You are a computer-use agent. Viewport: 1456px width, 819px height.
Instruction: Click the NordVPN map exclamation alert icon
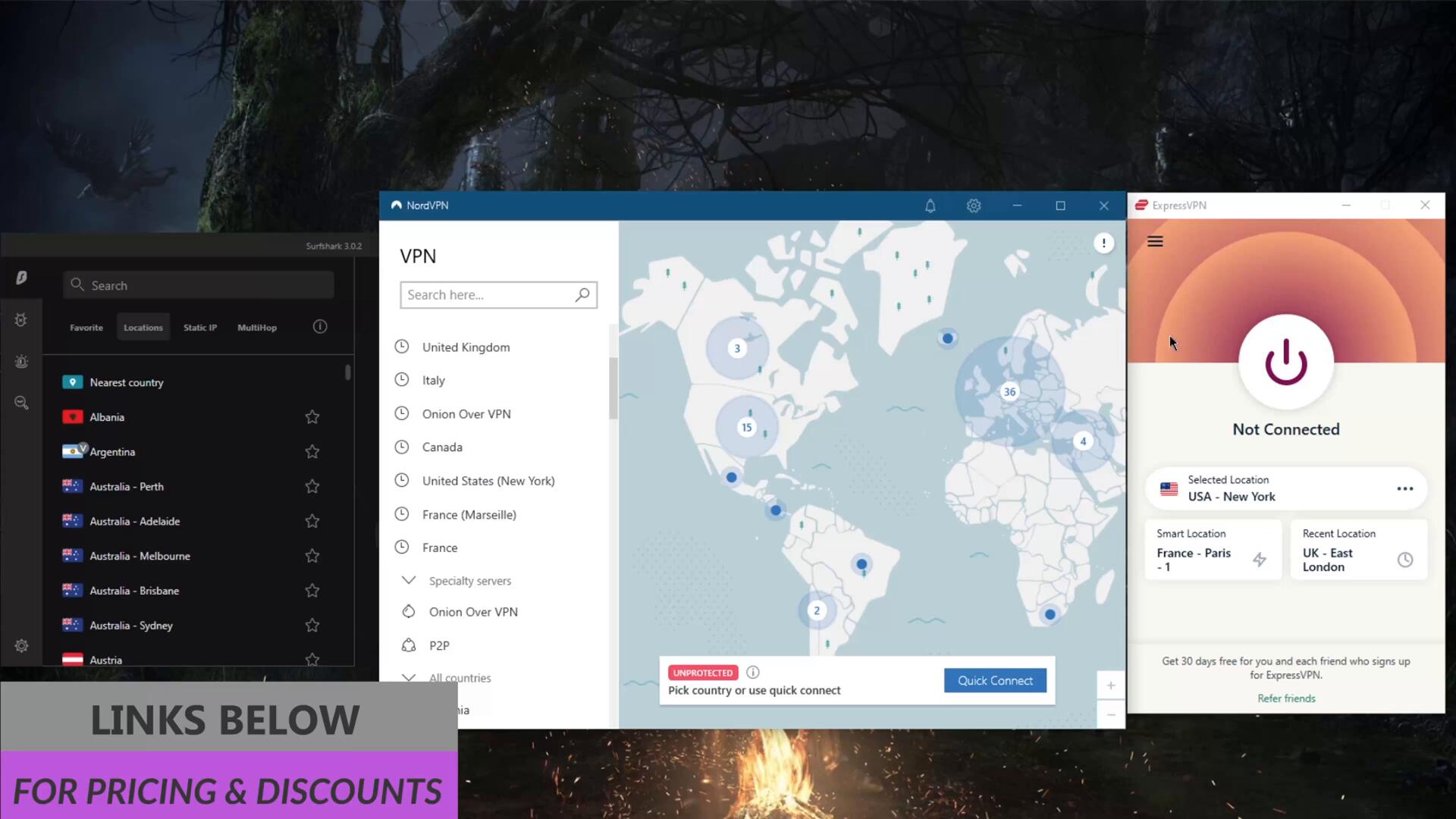(1103, 243)
